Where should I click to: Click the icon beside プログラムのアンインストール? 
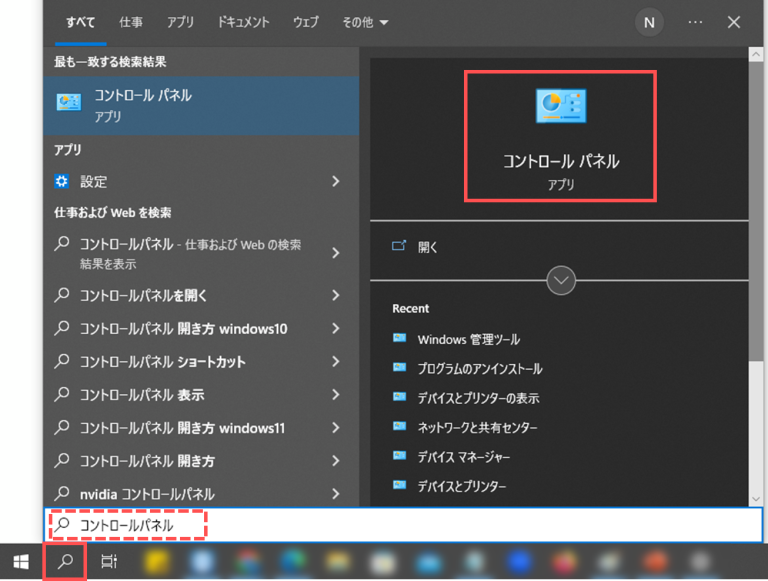point(400,367)
